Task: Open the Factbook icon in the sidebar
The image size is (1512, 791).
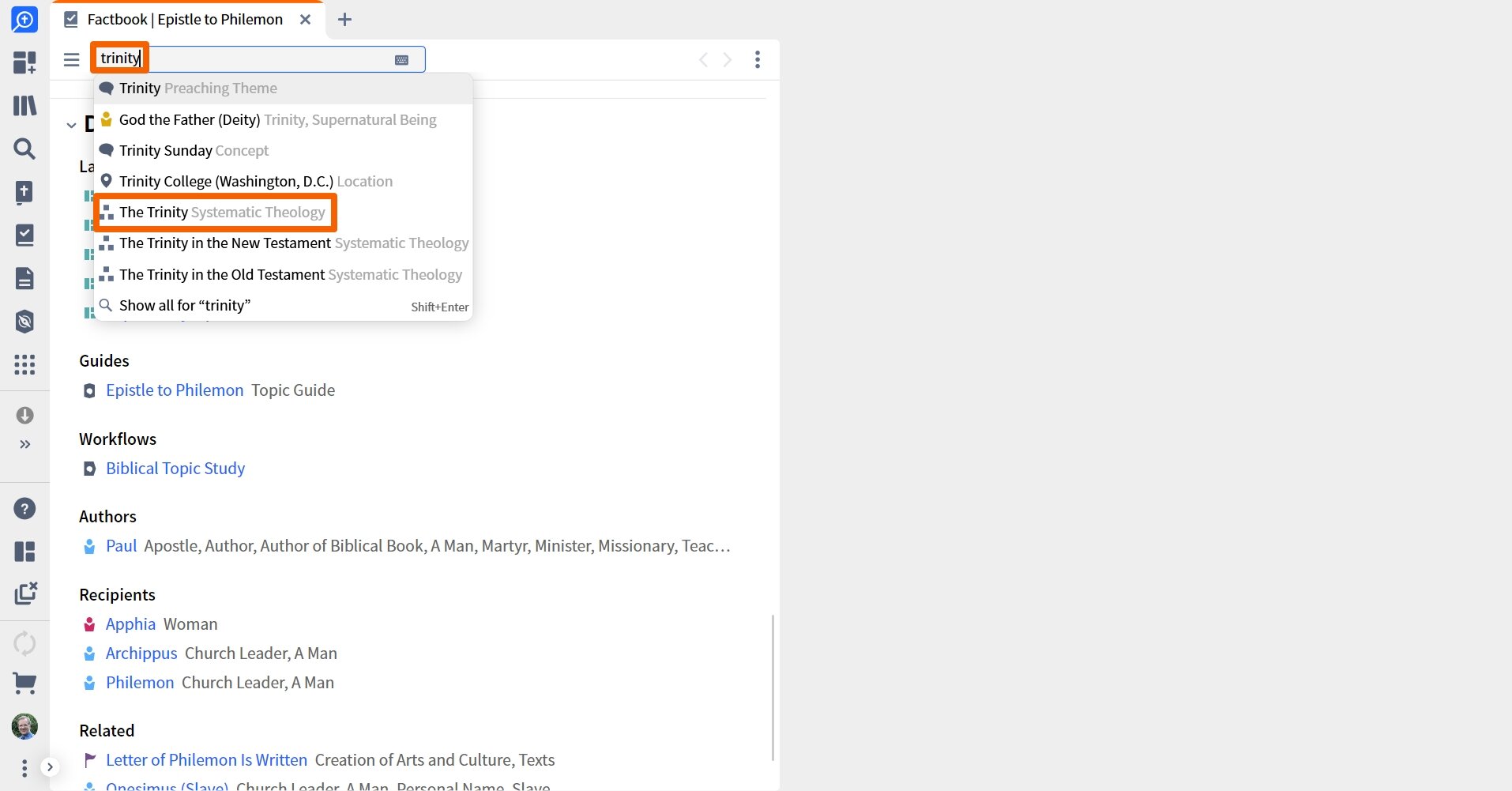Action: point(24,235)
